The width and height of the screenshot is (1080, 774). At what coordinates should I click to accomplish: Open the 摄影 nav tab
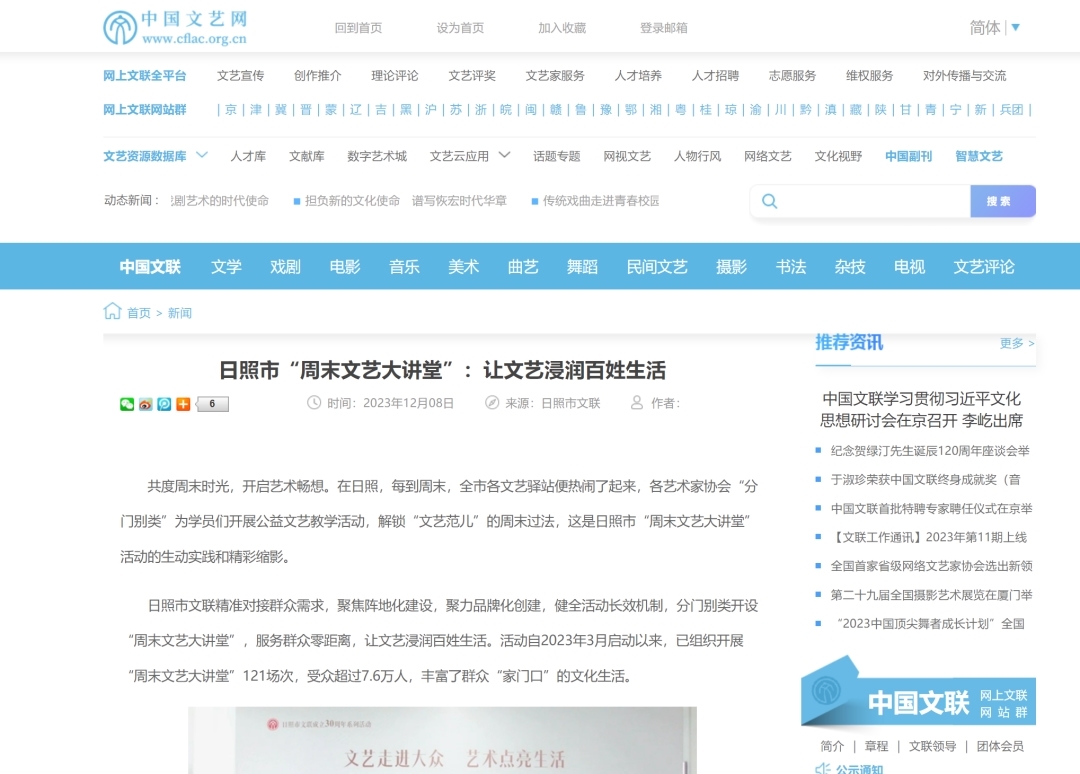[x=731, y=266]
